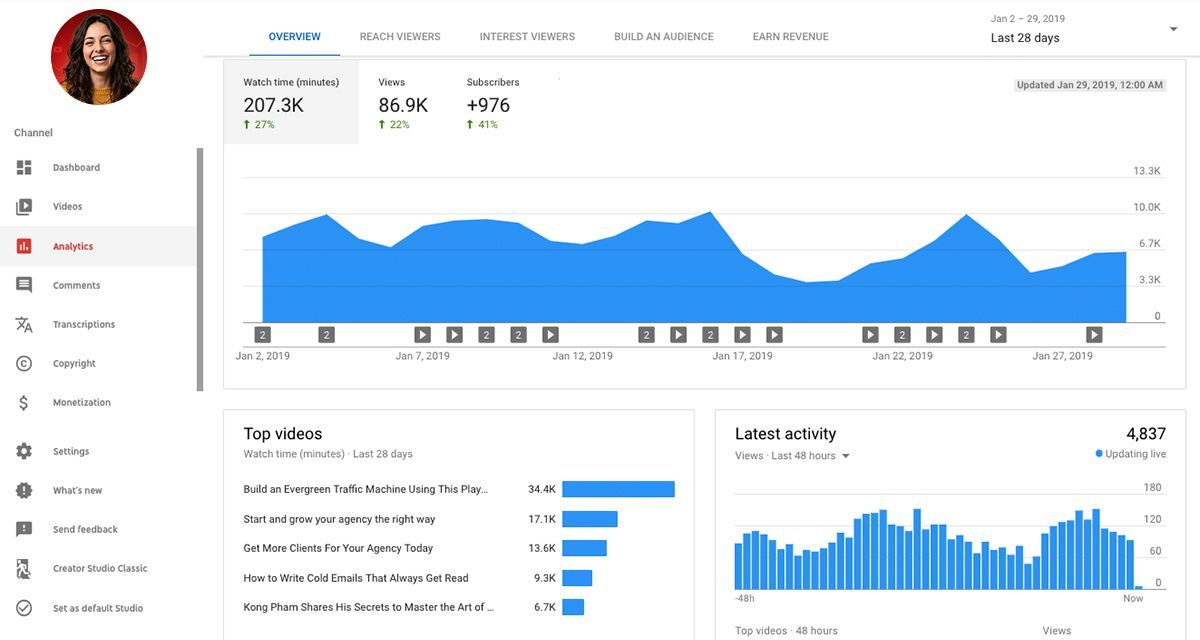The width and height of the screenshot is (1200, 640).
Task: Click the Monetization dollar icon
Action: (x=24, y=403)
